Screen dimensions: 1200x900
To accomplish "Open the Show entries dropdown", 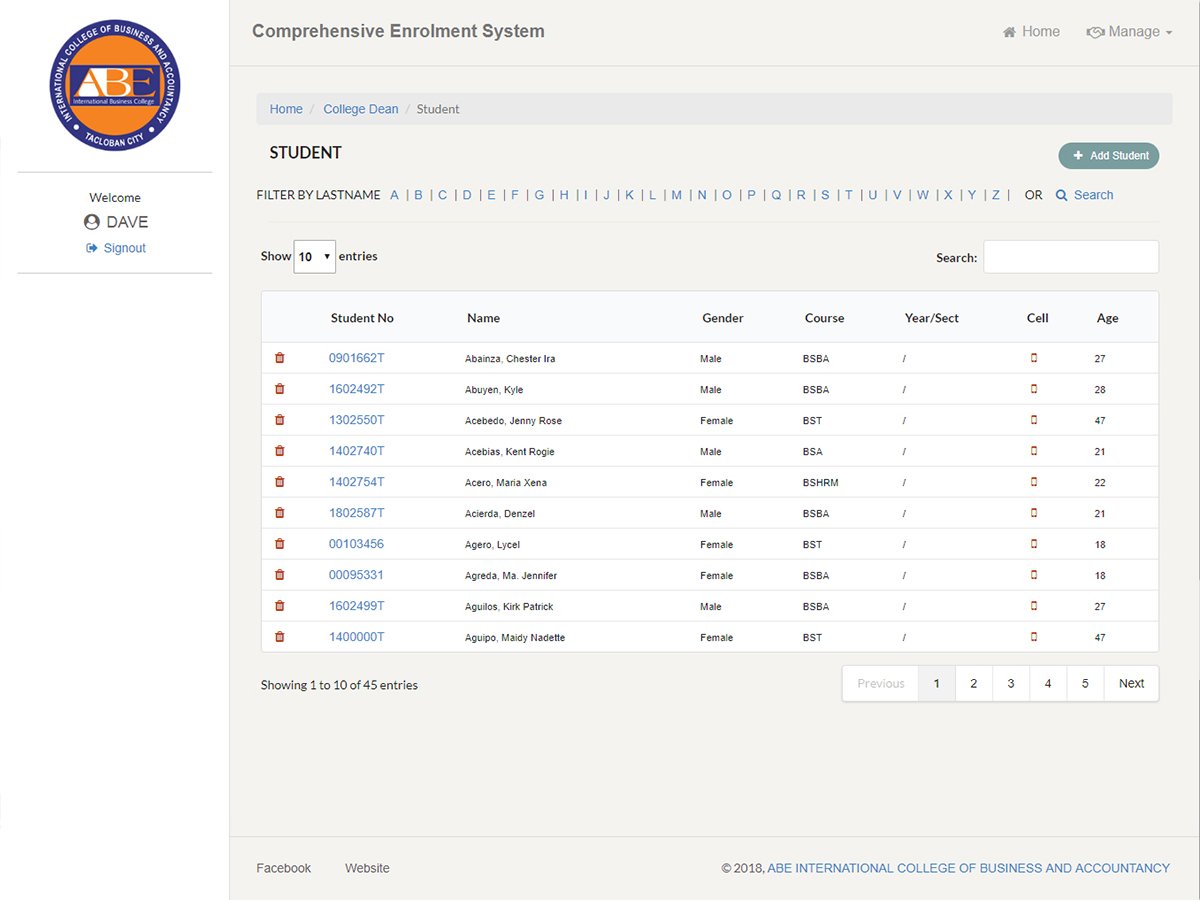I will [314, 257].
